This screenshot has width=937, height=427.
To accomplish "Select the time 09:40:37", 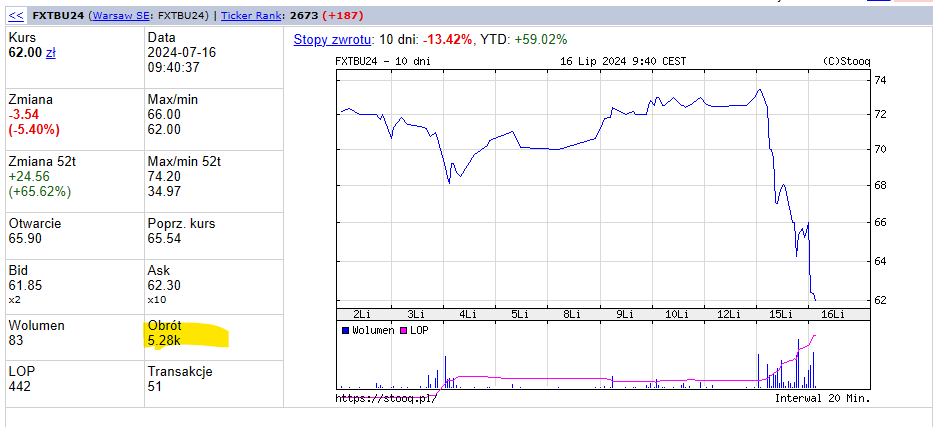I will (173, 67).
